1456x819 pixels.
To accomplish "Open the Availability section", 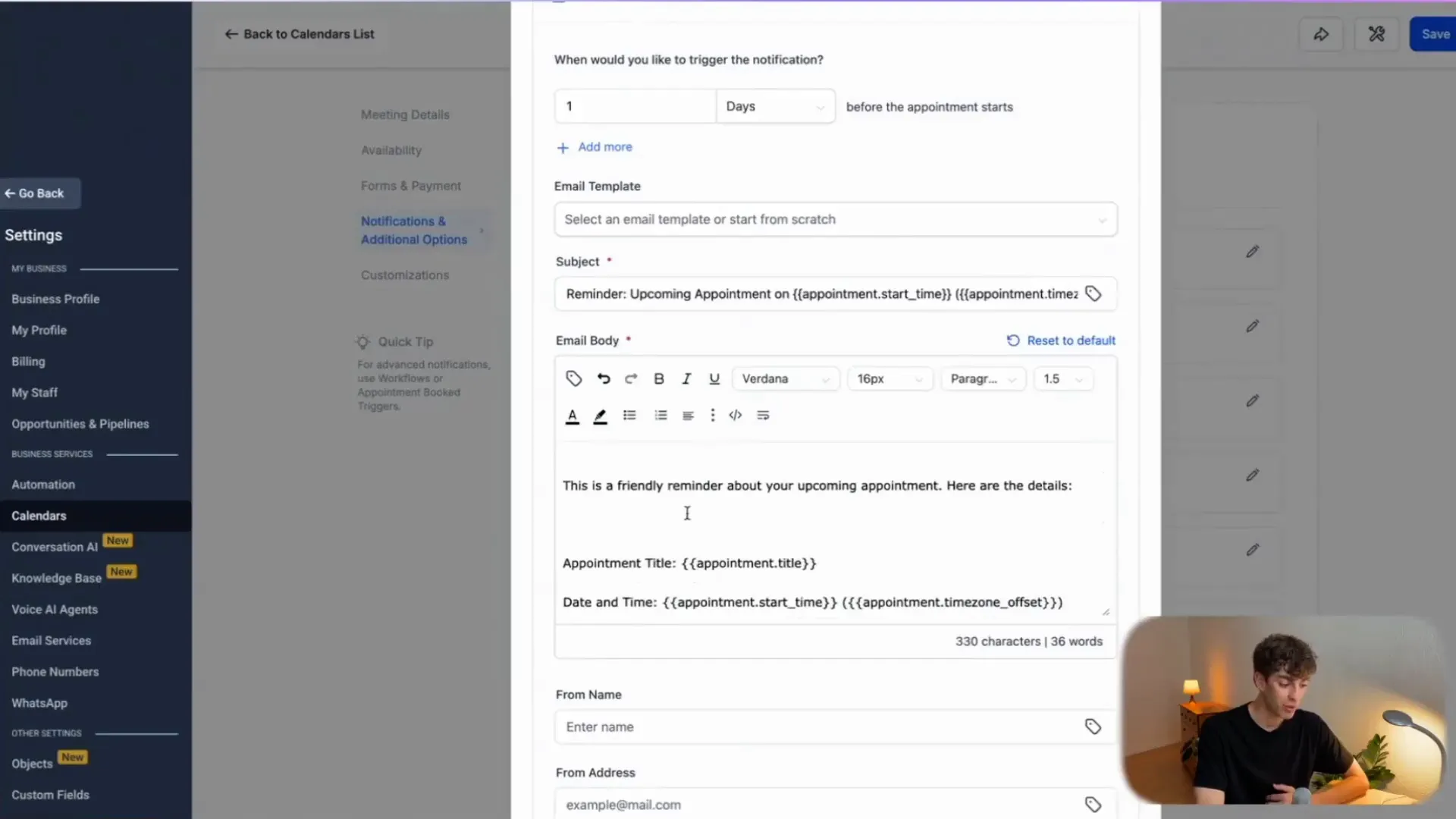I will coord(391,150).
